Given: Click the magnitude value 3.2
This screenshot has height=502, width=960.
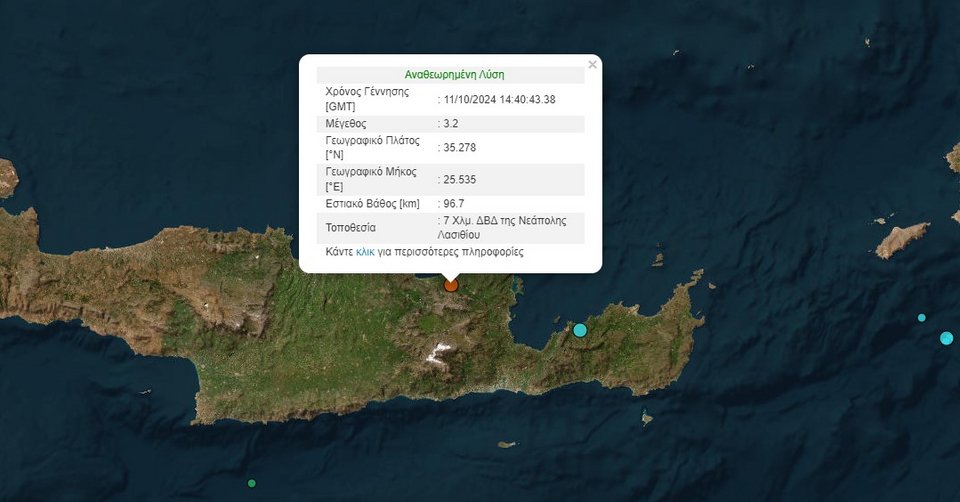Looking at the screenshot, I should 451,124.
